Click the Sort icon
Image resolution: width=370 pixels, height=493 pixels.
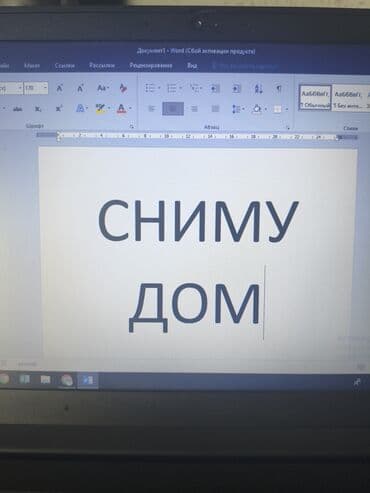tap(258, 89)
